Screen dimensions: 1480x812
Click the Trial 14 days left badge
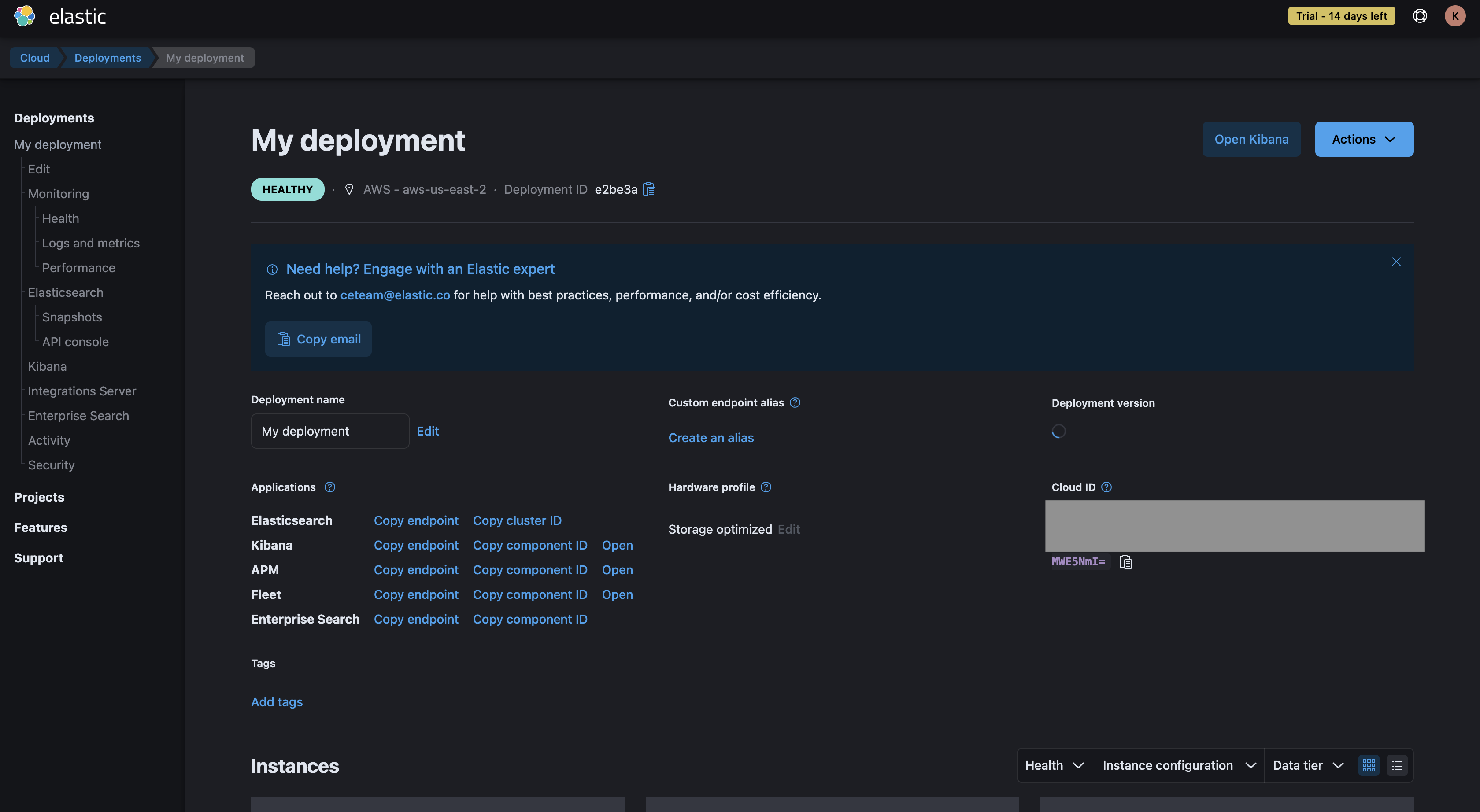[x=1342, y=16]
